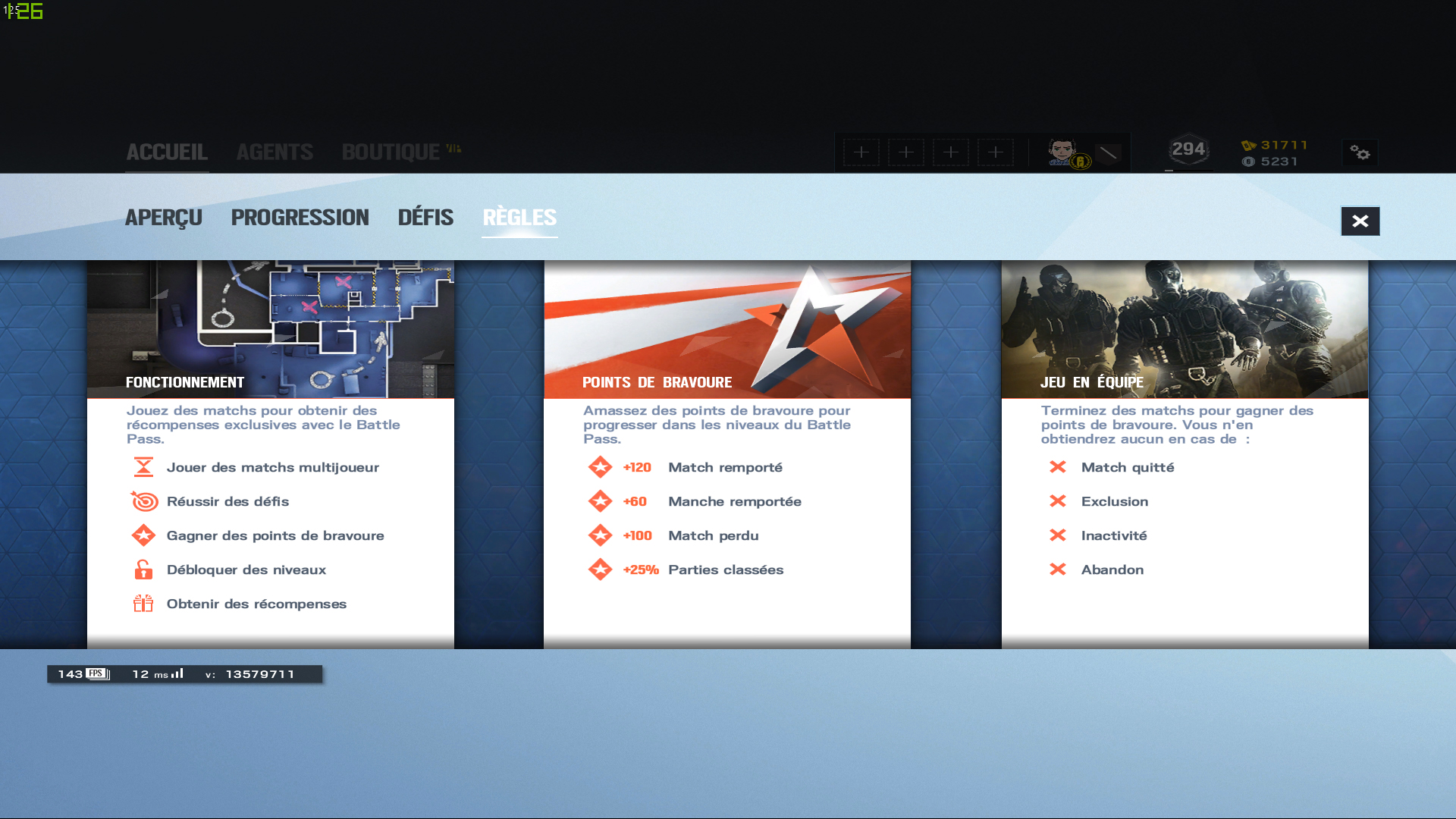Click the 'Jouer des matchs multijoueur' text
The height and width of the screenshot is (819, 1456).
coord(273,468)
